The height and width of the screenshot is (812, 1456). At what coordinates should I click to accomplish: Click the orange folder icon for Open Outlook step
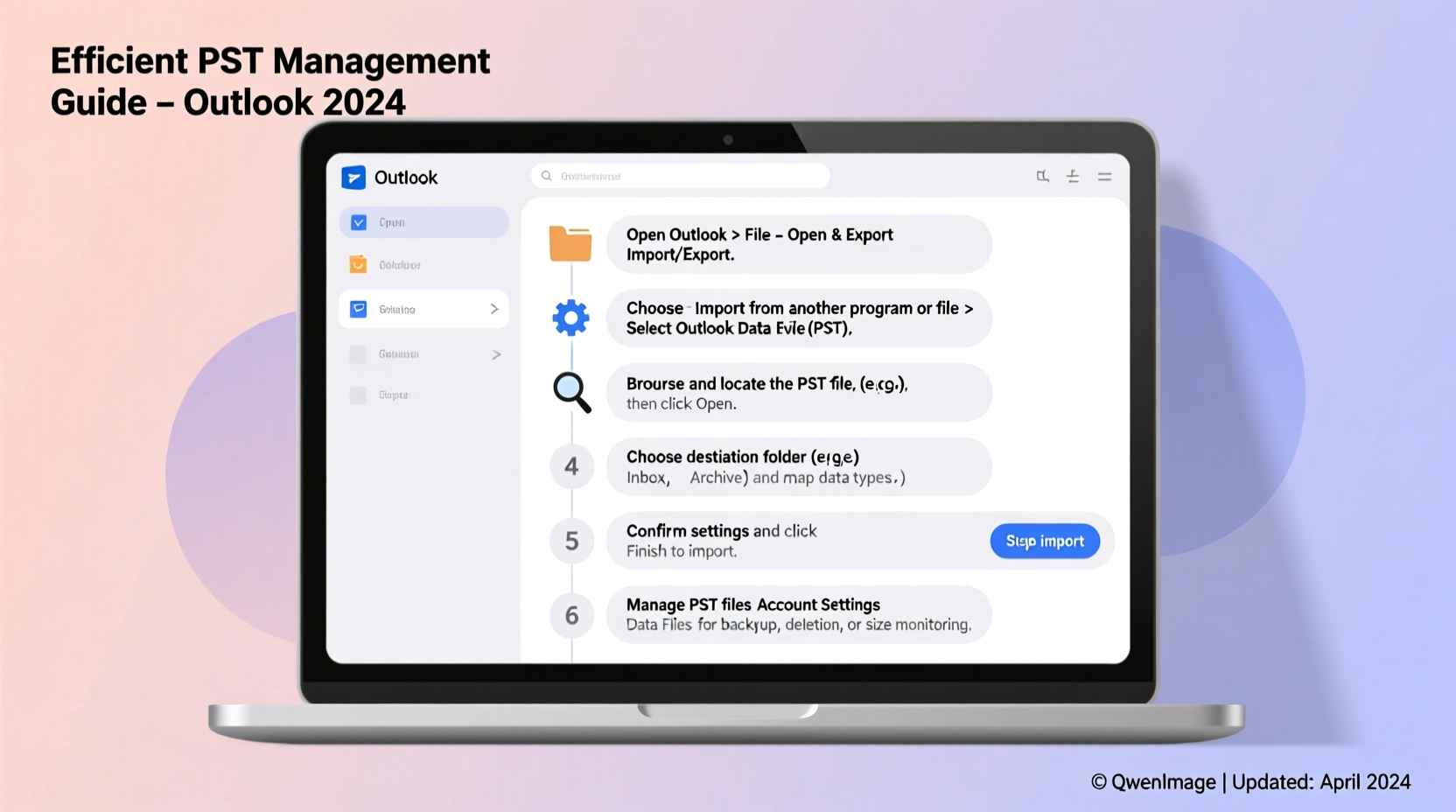pyautogui.click(x=570, y=243)
